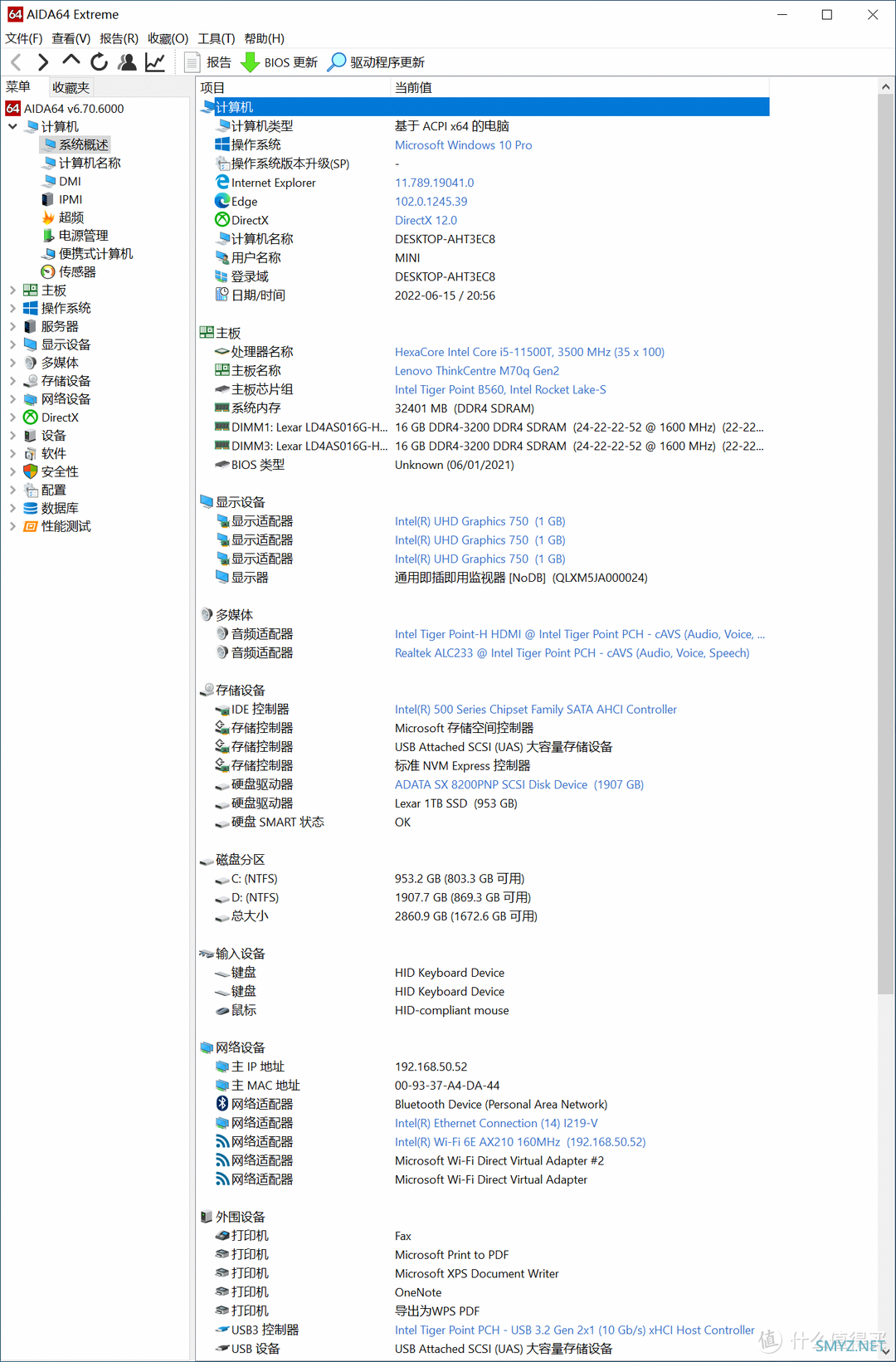896x1362 pixels.
Task: Collapse the 计算机 tree node
Action: pos(12,126)
